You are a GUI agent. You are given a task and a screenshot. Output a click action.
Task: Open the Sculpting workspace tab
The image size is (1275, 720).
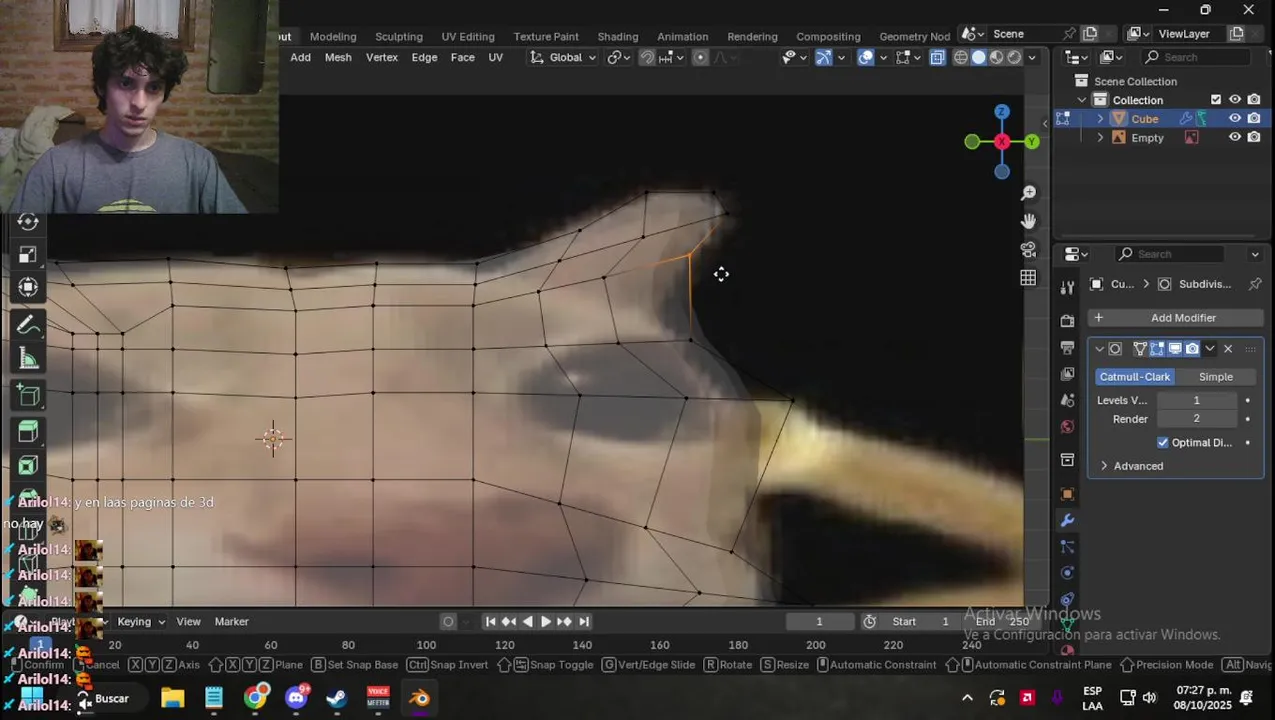click(x=399, y=36)
